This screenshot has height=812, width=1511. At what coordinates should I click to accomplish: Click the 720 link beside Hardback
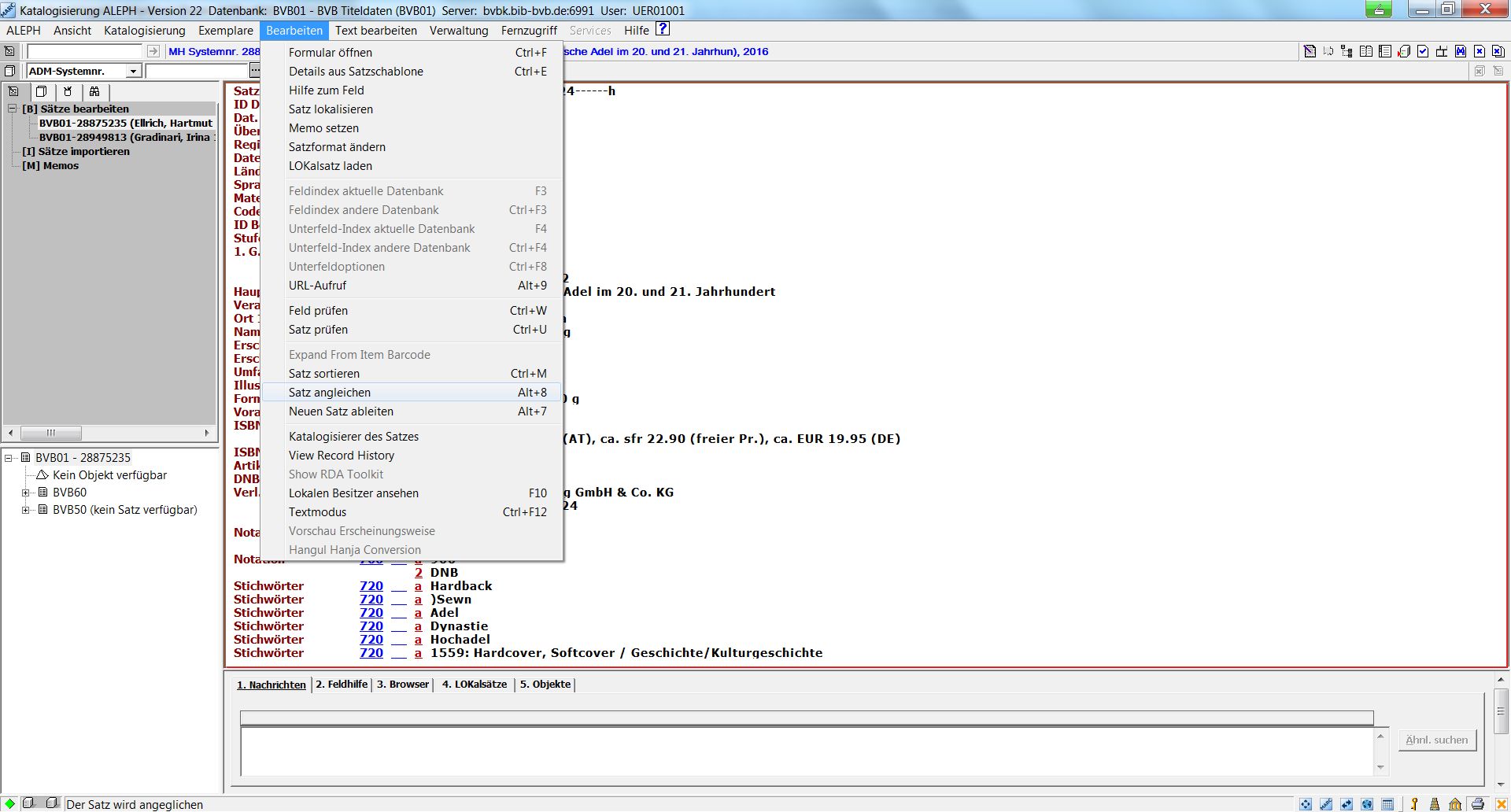pyautogui.click(x=371, y=586)
